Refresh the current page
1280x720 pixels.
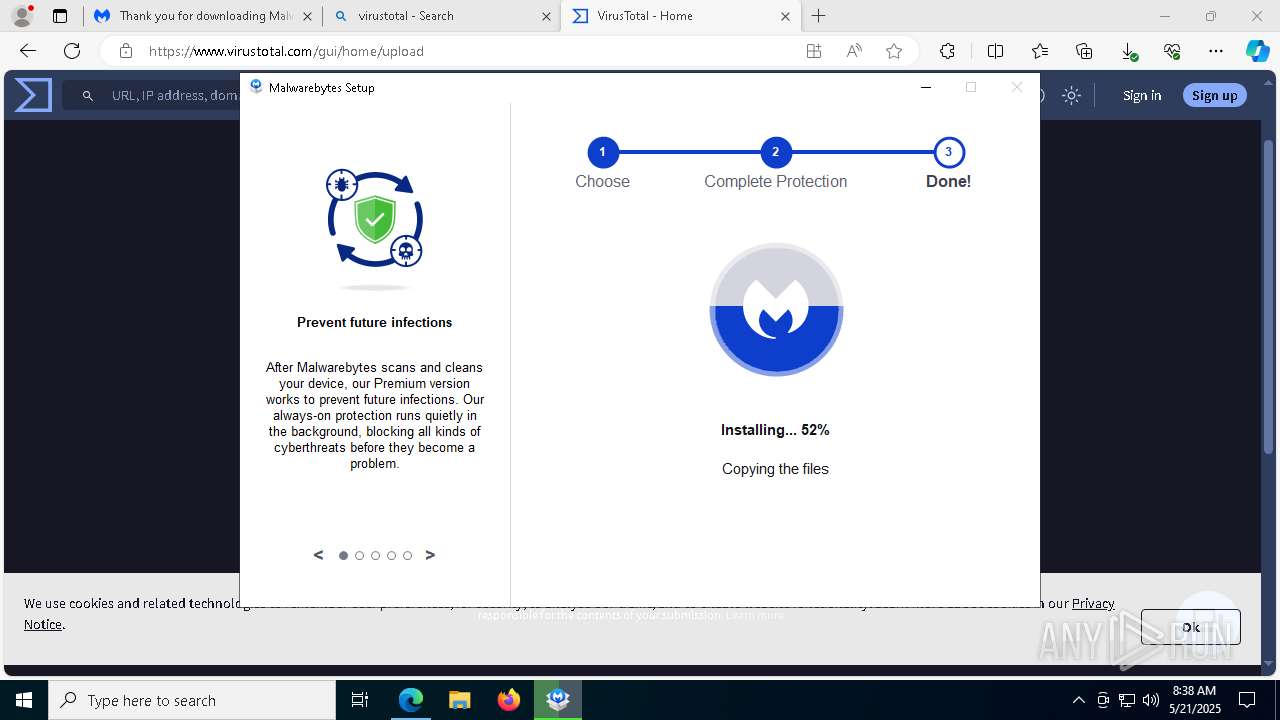tap(72, 51)
